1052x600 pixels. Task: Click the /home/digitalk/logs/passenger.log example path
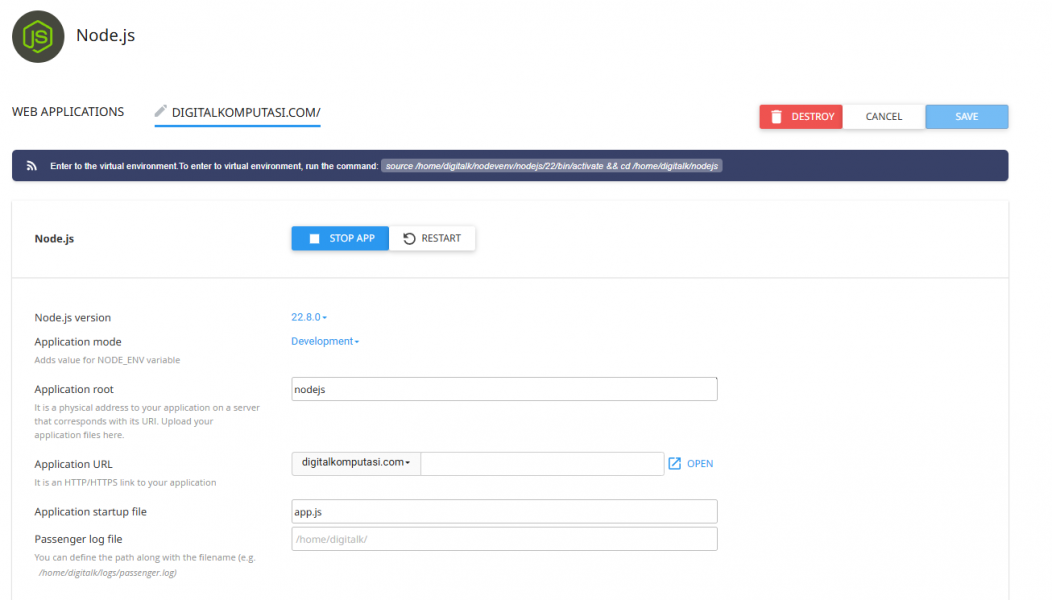pos(107,572)
